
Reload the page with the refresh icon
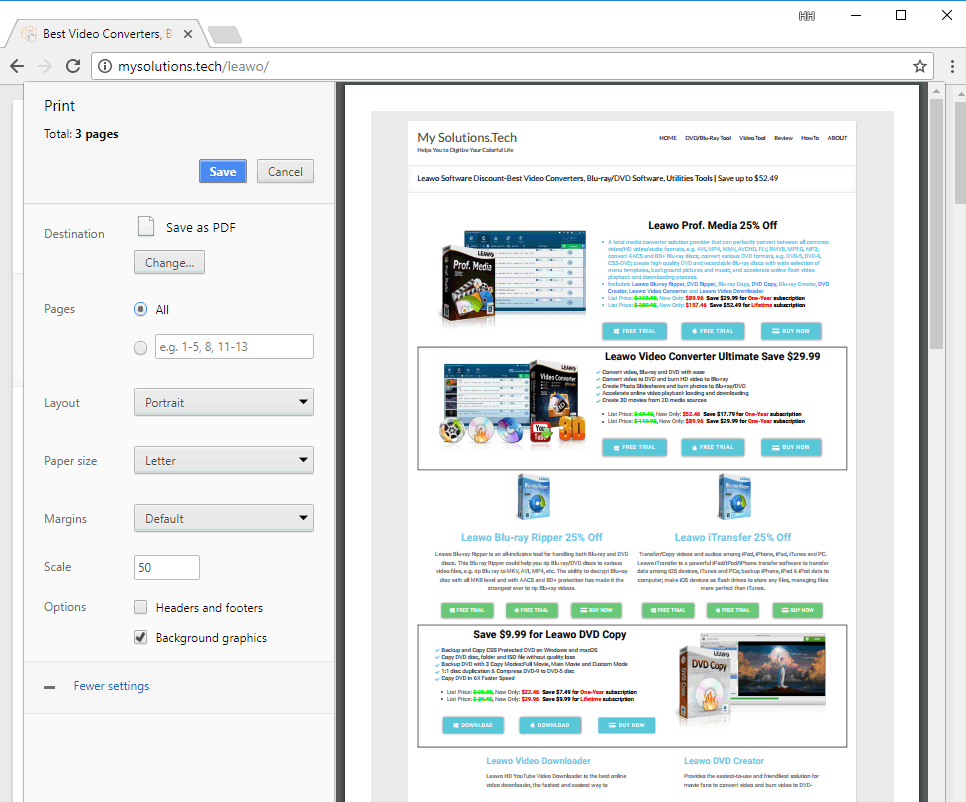click(71, 66)
